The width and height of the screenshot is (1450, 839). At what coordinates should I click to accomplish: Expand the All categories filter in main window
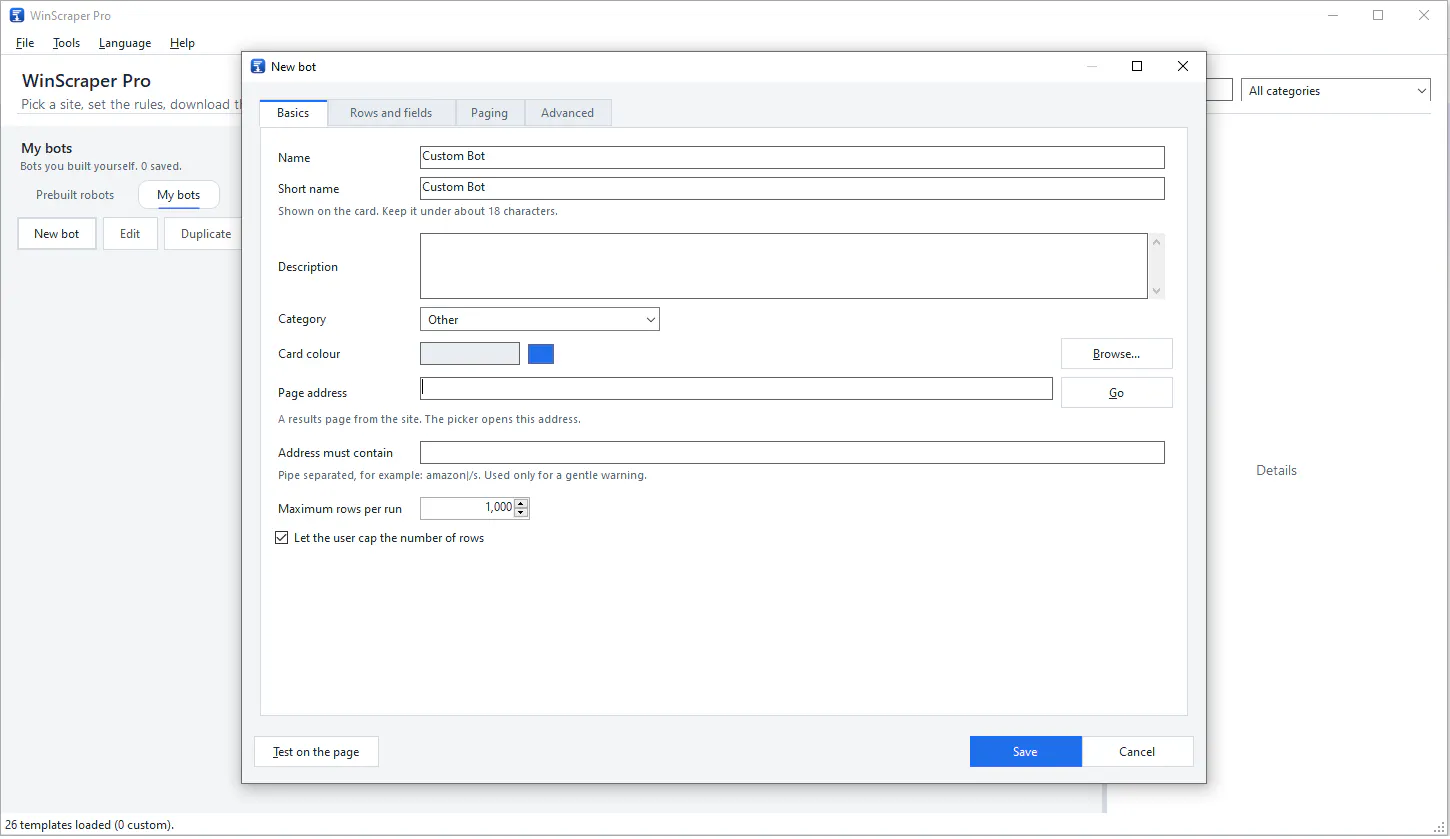coord(1337,91)
